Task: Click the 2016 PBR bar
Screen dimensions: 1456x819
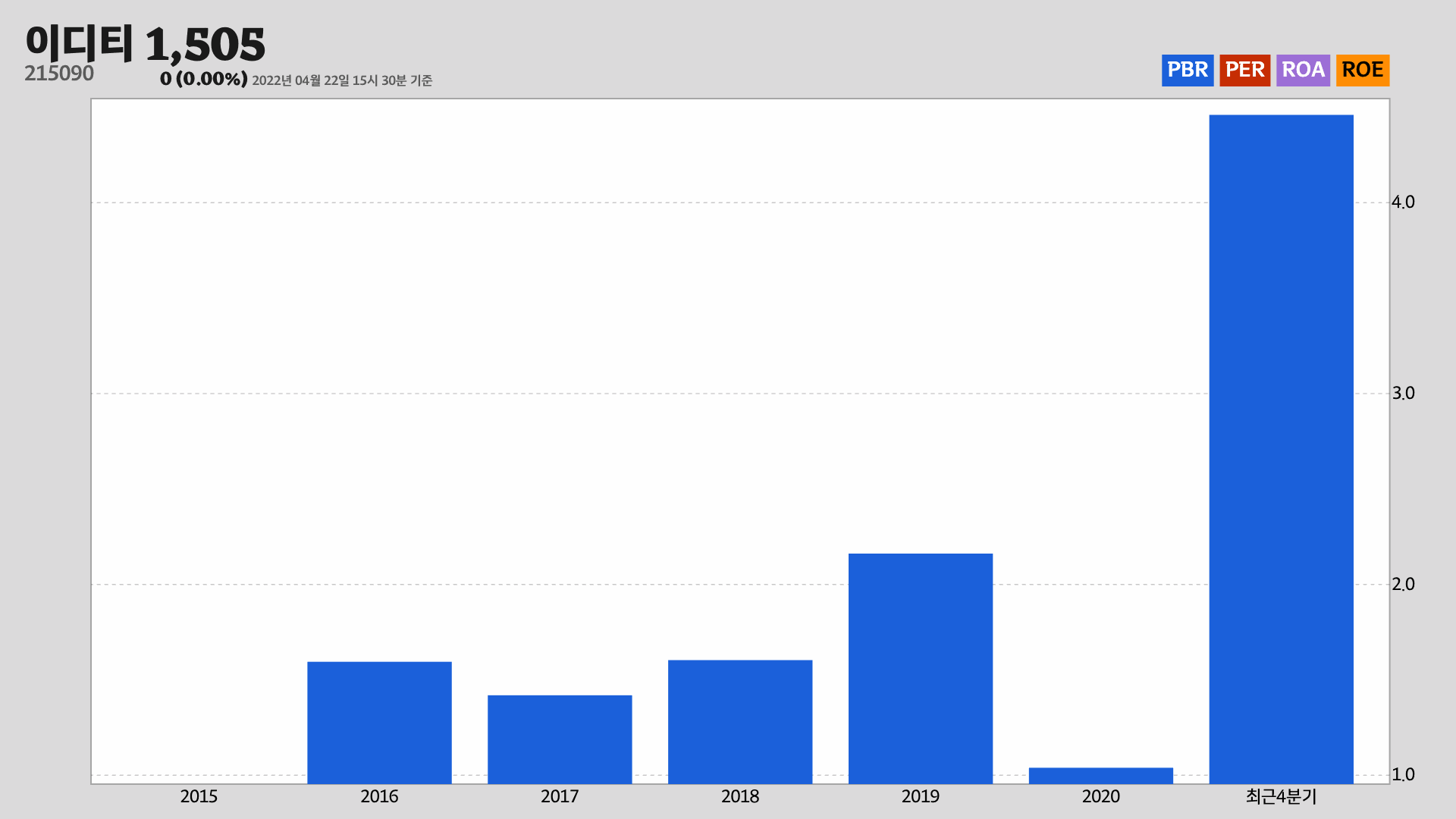Action: (x=379, y=723)
